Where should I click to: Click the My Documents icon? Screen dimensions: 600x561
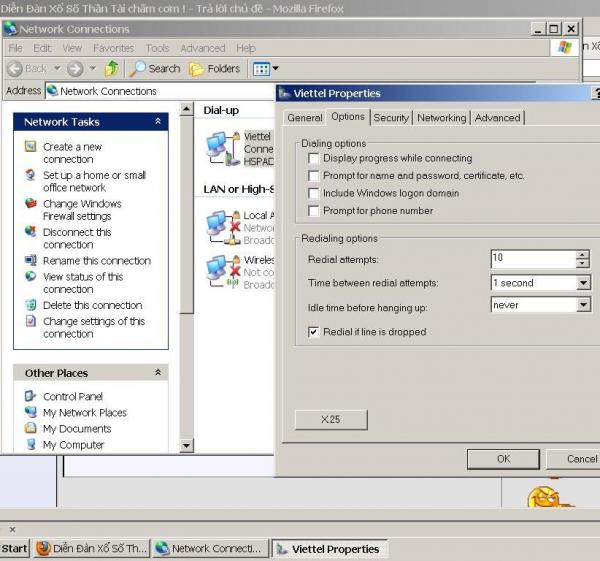tap(31, 428)
